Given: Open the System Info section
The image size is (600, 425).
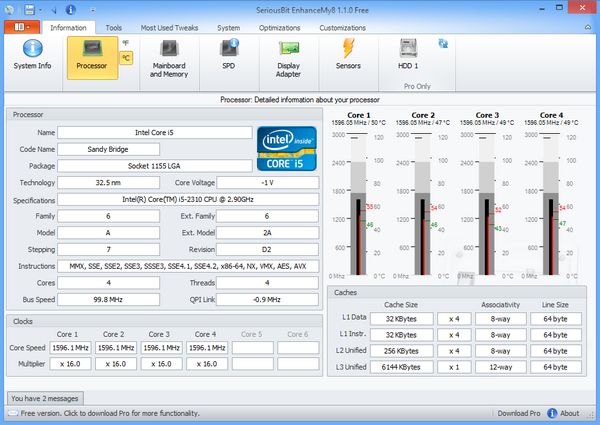Looking at the screenshot, I should click(33, 55).
